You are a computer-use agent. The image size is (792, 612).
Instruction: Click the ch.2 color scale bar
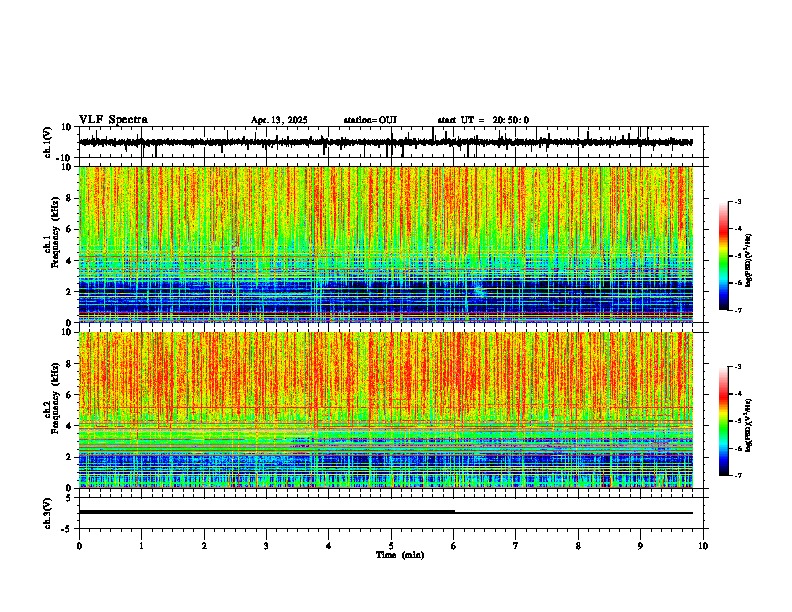(723, 421)
